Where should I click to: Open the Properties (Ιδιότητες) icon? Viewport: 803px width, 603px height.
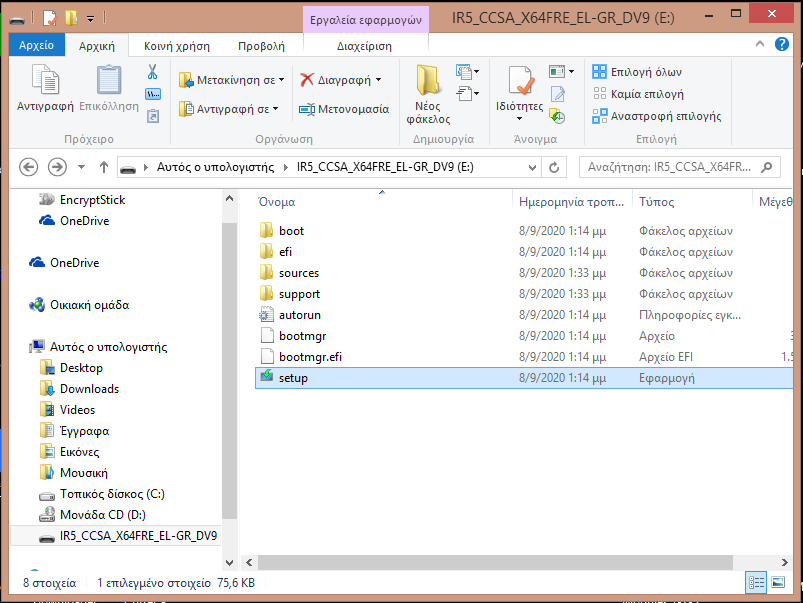(521, 81)
